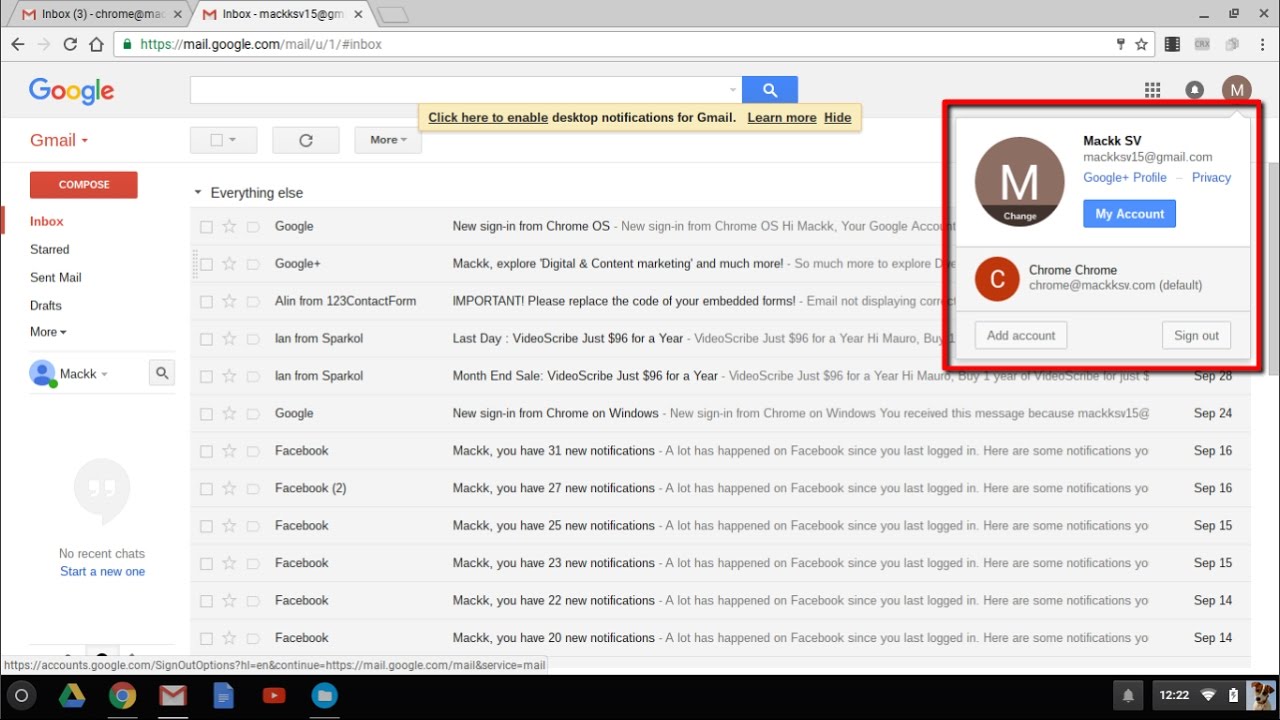Click the My Account button
The image size is (1280, 720).
coord(1130,214)
